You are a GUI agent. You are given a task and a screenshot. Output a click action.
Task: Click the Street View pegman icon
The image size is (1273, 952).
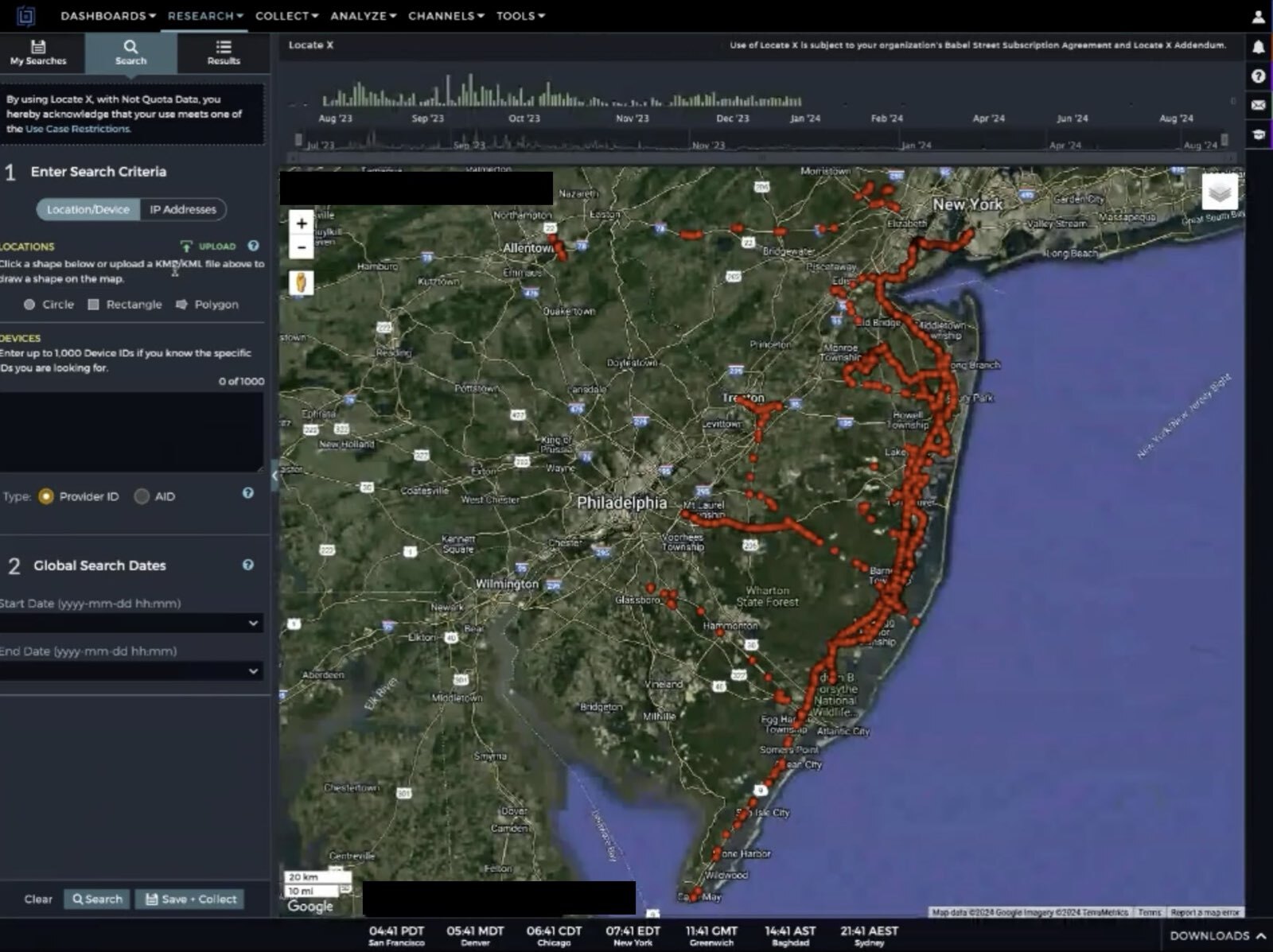pos(301,282)
